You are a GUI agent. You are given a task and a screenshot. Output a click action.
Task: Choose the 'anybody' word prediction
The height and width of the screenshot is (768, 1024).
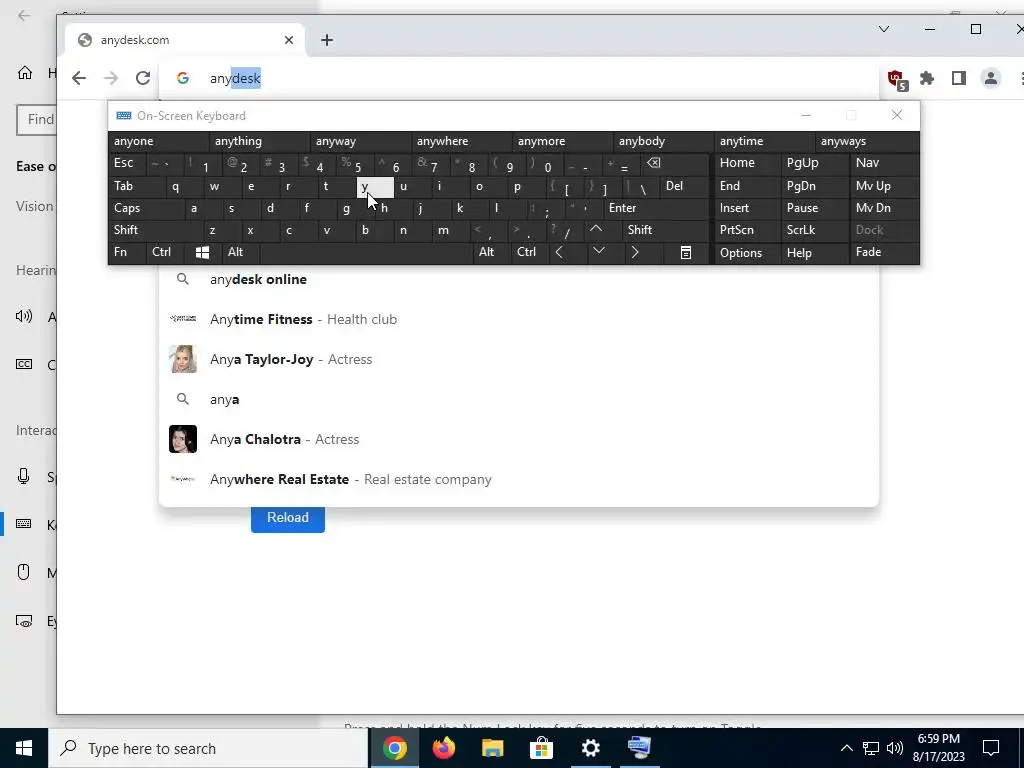(x=664, y=141)
